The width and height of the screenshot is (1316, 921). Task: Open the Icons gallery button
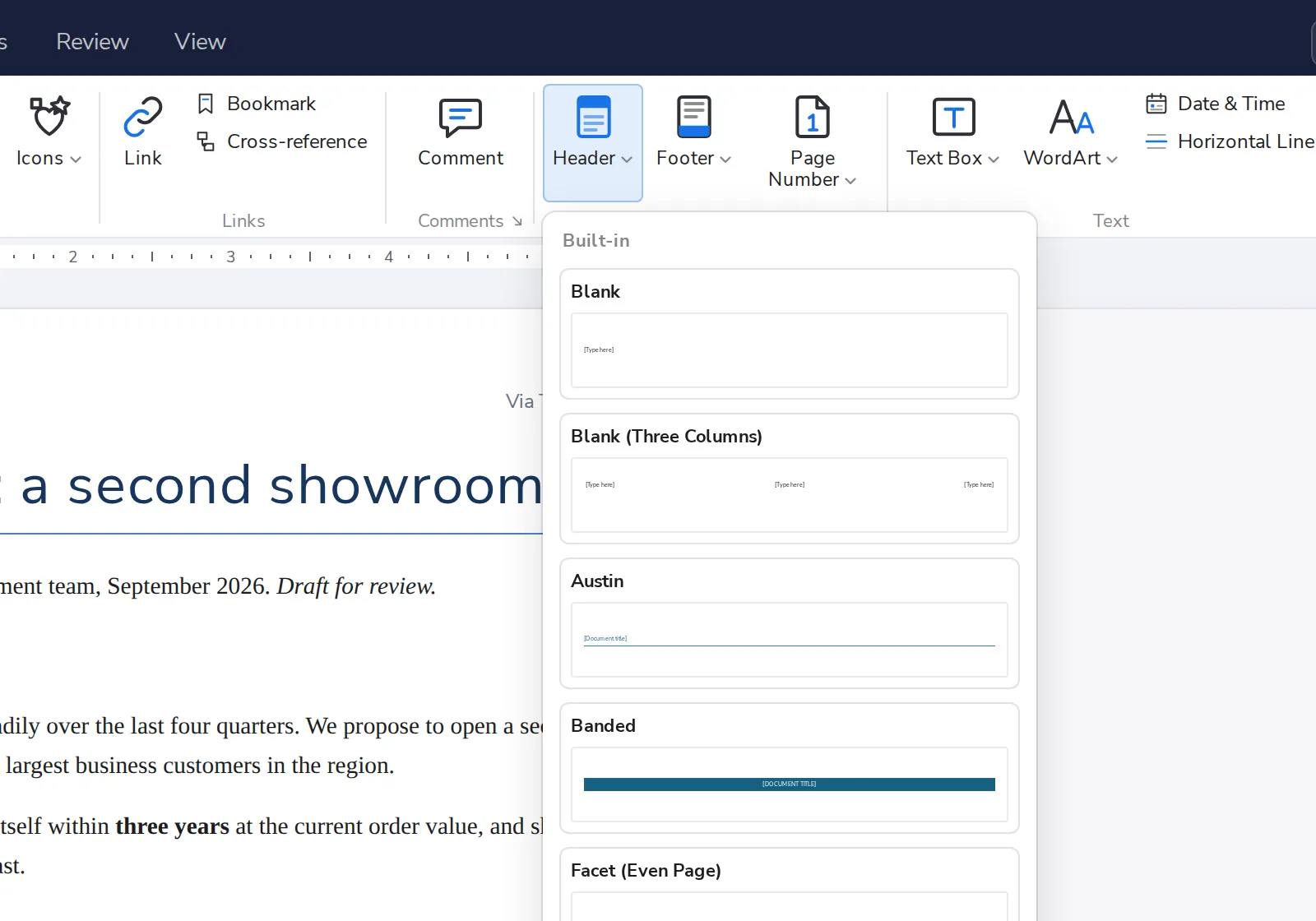point(49,132)
